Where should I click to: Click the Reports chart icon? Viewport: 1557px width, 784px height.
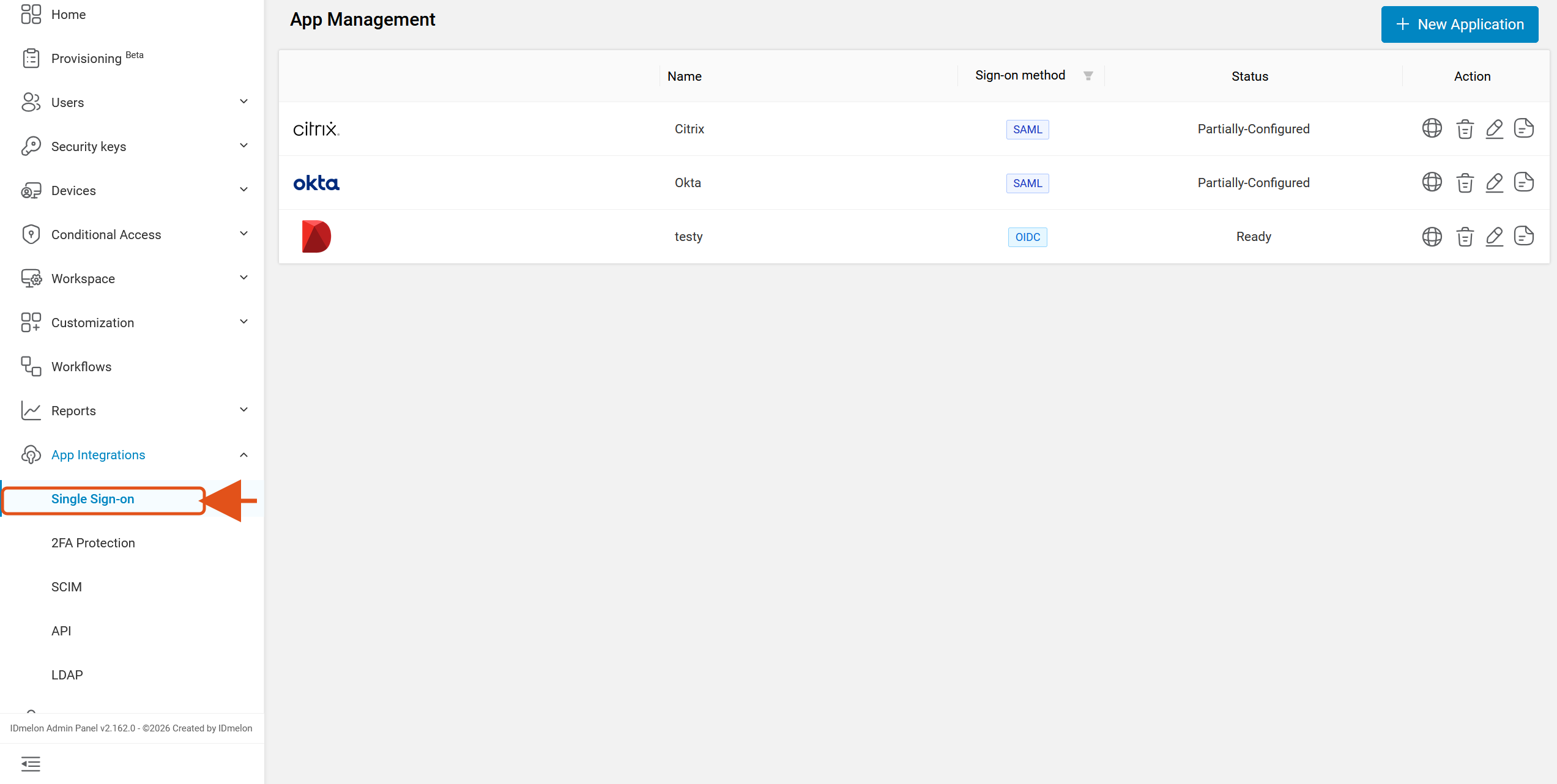pos(31,411)
